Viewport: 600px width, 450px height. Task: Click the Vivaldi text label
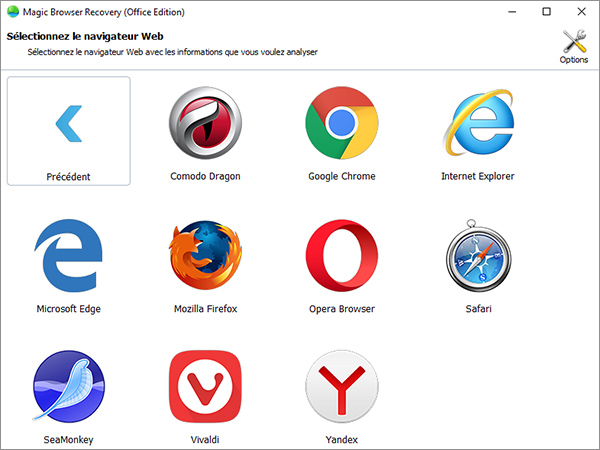click(x=205, y=440)
